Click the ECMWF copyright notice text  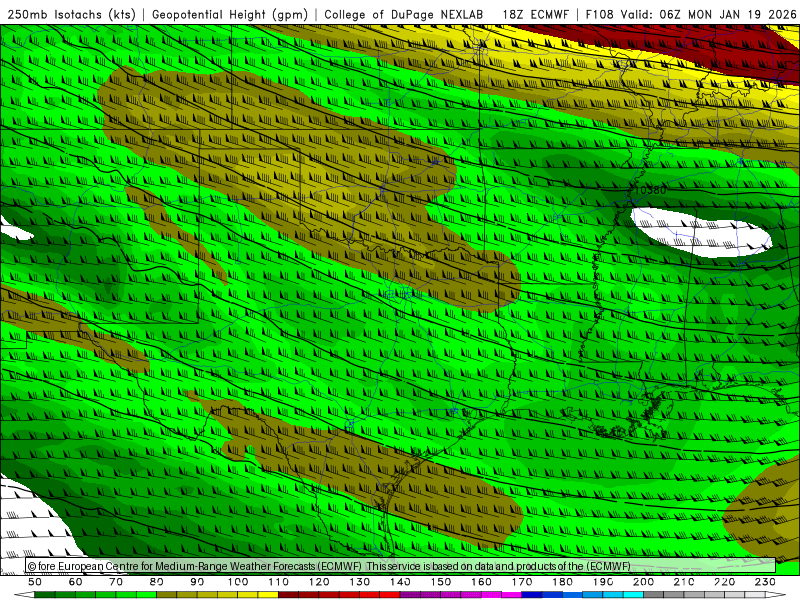pyautogui.click(x=329, y=566)
